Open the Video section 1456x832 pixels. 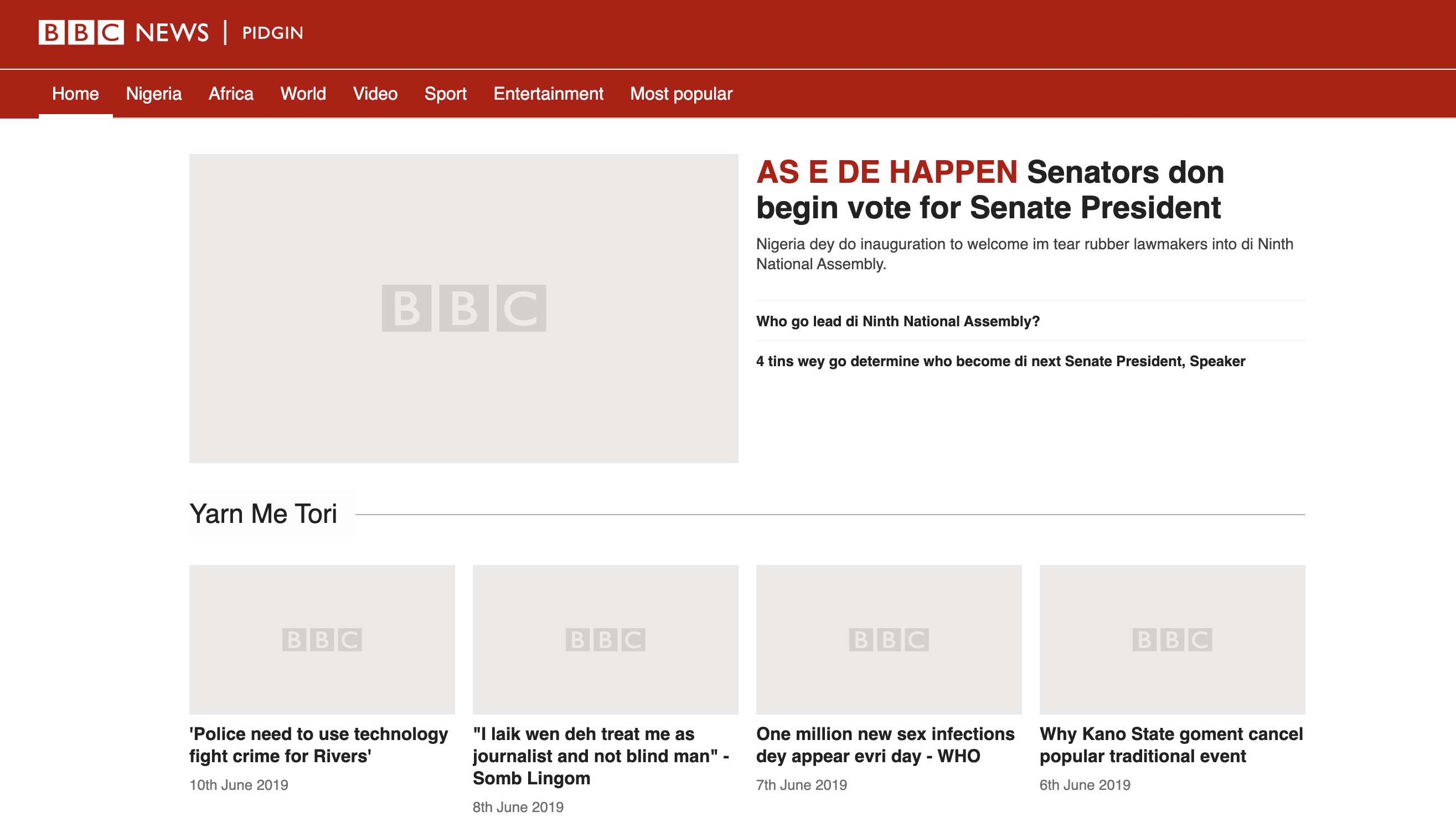tap(375, 94)
